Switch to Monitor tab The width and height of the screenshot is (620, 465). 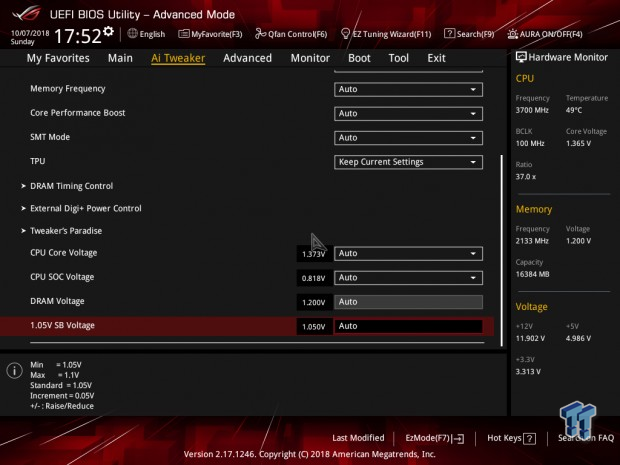coord(310,58)
